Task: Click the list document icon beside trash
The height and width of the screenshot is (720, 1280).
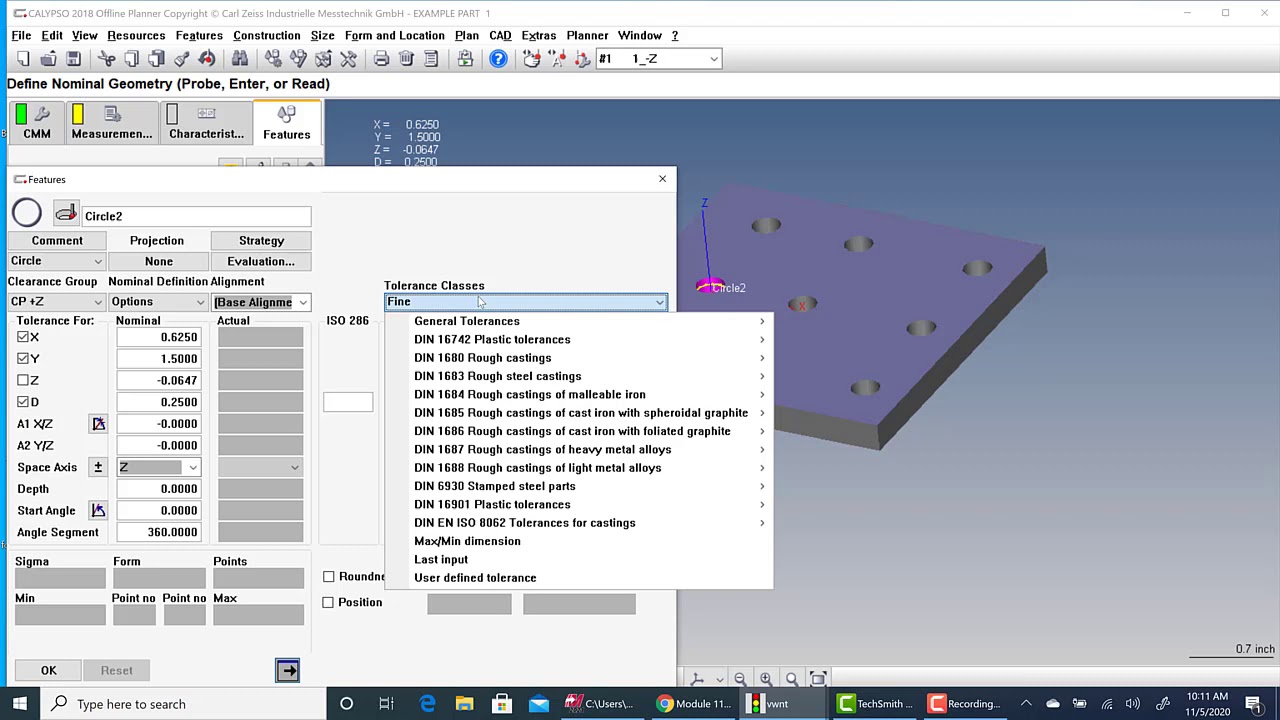Action: click(431, 59)
